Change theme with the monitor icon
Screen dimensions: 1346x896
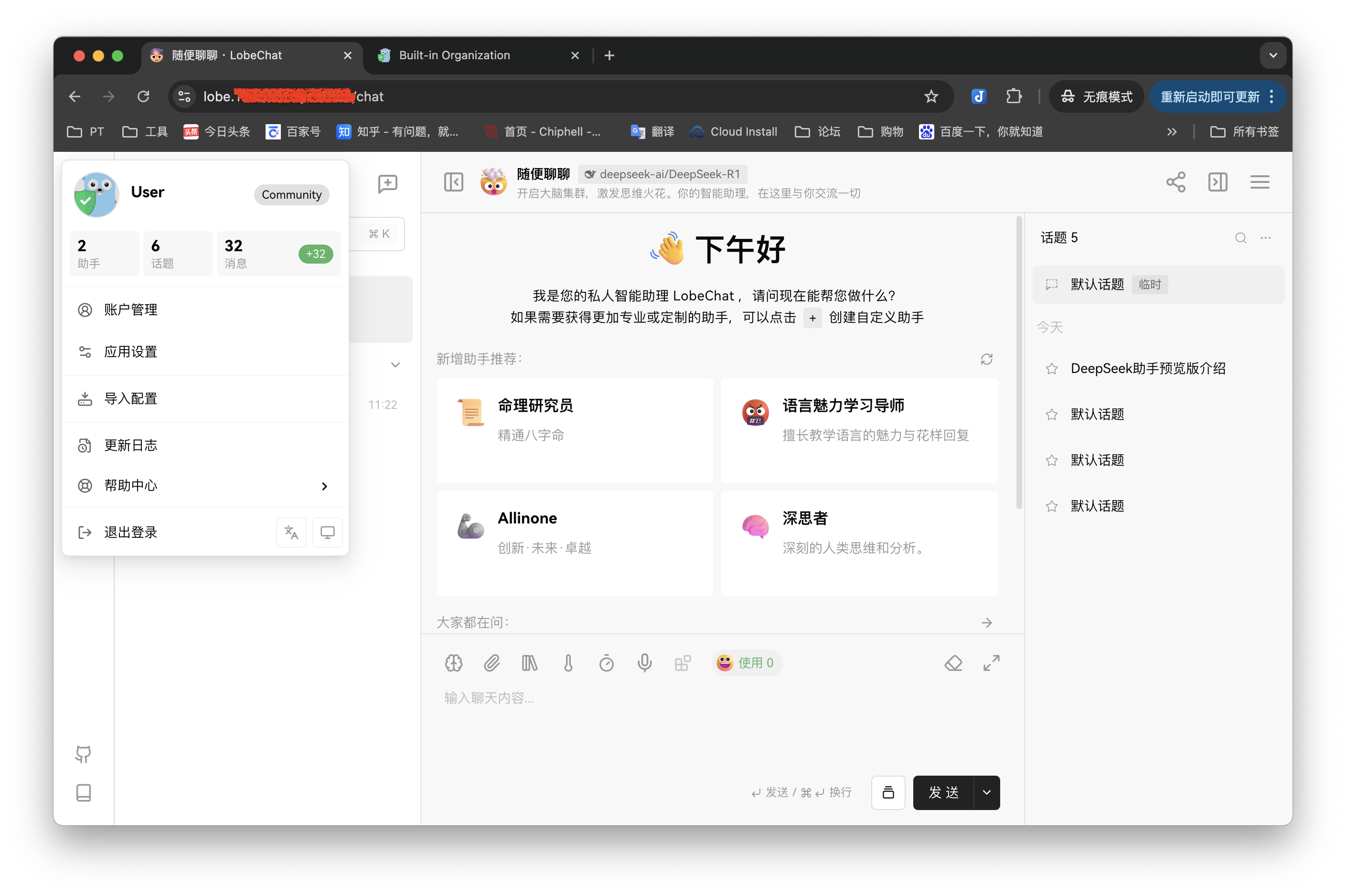pyautogui.click(x=327, y=533)
